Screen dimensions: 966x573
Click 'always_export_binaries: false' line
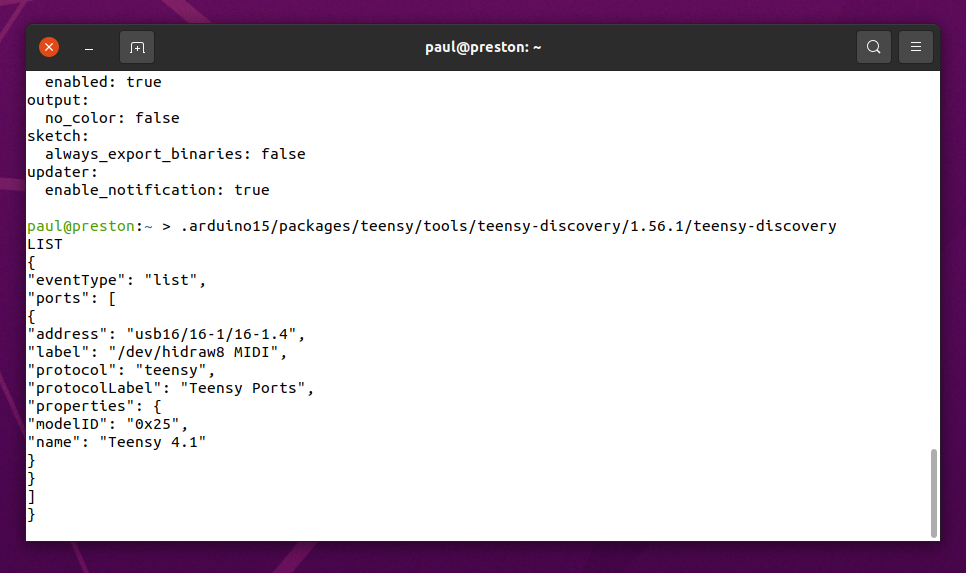[175, 154]
